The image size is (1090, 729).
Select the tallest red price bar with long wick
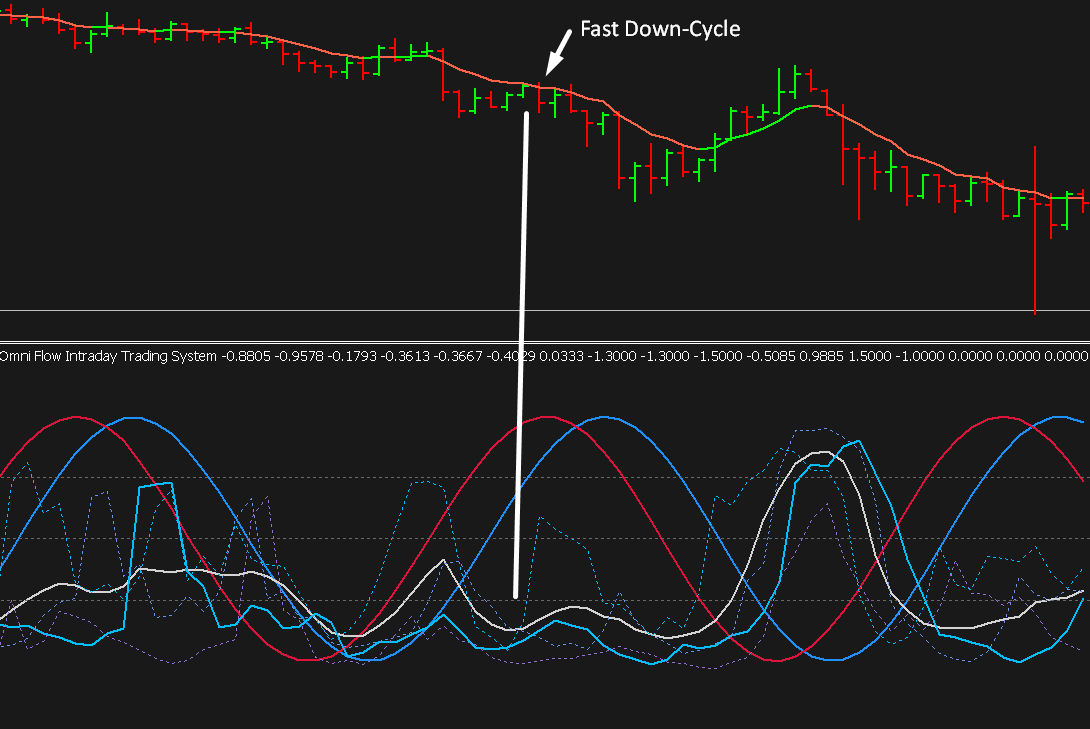1035,229
